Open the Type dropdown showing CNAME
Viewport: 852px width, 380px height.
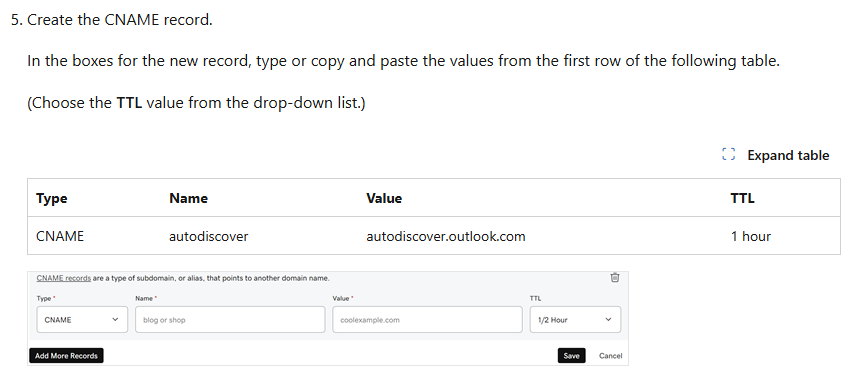point(82,320)
